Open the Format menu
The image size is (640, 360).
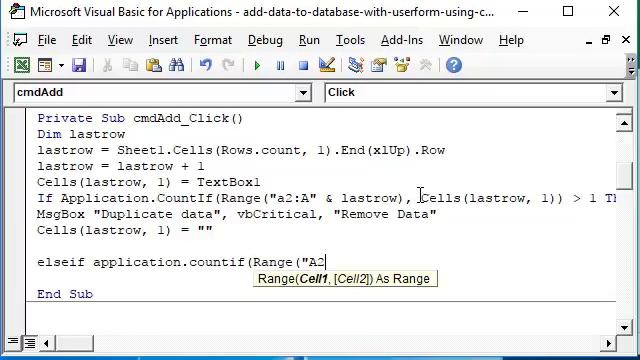pyautogui.click(x=213, y=40)
